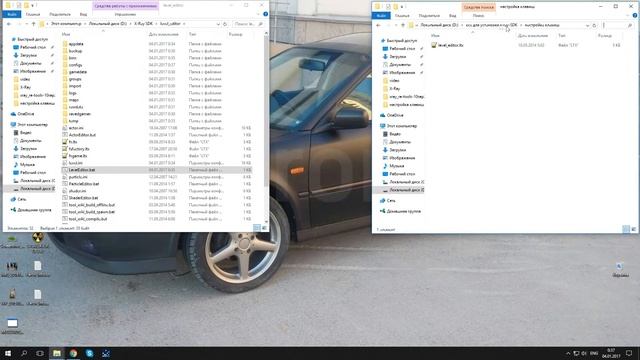Open help icon in right Explorer window
Viewport: 640px width, 360px height.
(635, 16)
